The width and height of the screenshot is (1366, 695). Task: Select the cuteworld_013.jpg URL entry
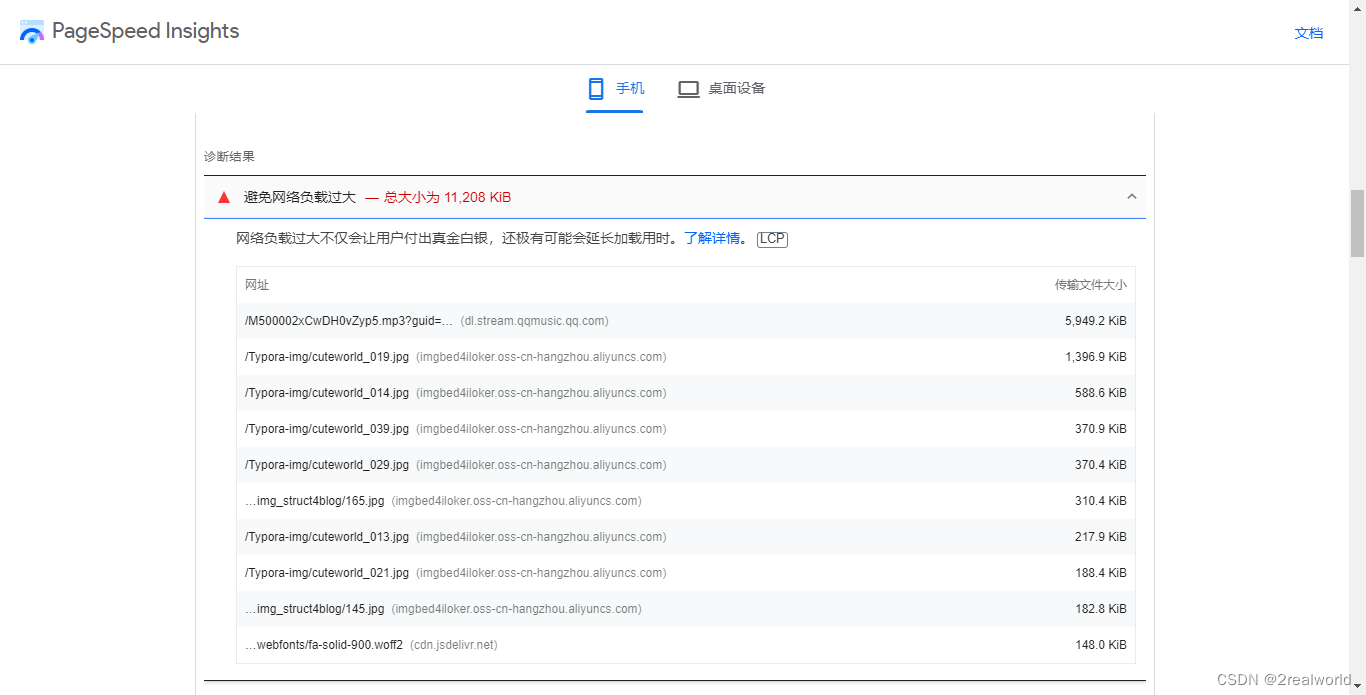point(327,537)
